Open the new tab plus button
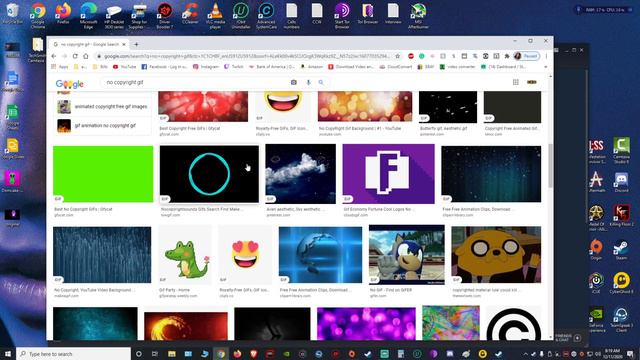The height and width of the screenshot is (360, 640). 136,44
